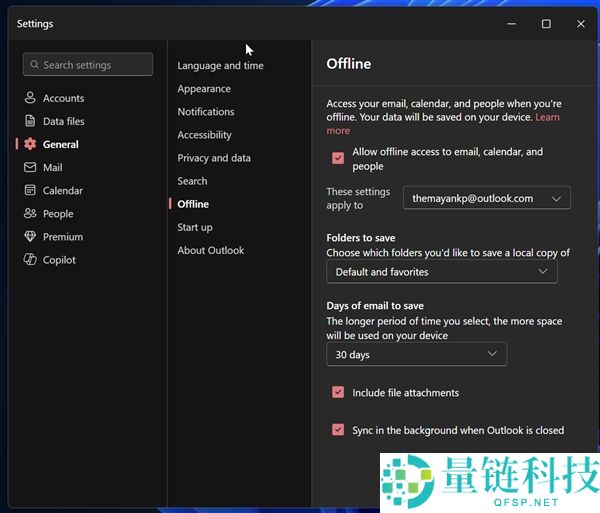The height and width of the screenshot is (513, 600).
Task: Minimize the Settings window
Action: point(511,24)
